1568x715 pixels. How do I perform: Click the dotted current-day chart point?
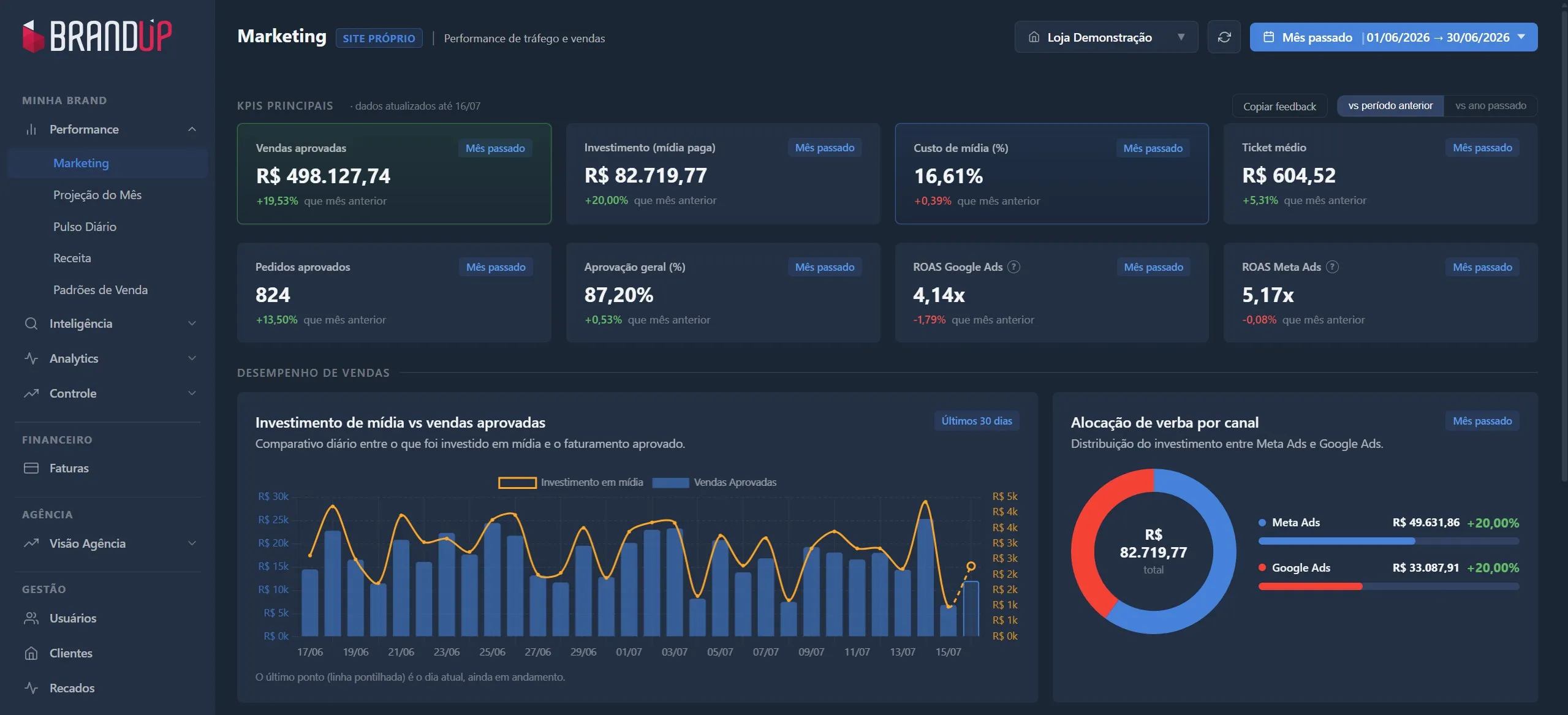point(971,566)
